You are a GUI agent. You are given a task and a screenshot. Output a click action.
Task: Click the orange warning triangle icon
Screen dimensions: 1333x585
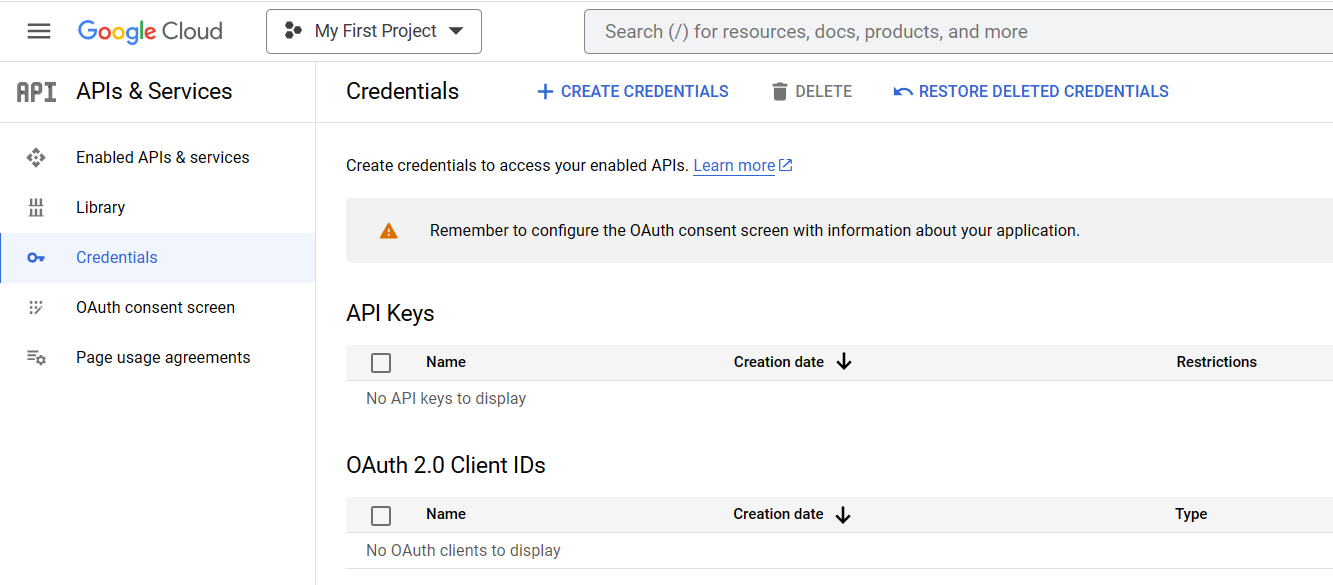click(389, 231)
